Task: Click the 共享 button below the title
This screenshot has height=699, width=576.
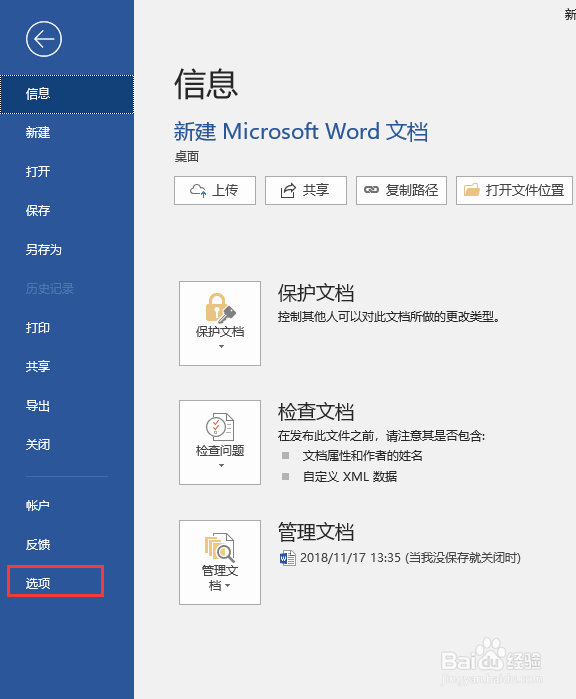Action: (306, 190)
